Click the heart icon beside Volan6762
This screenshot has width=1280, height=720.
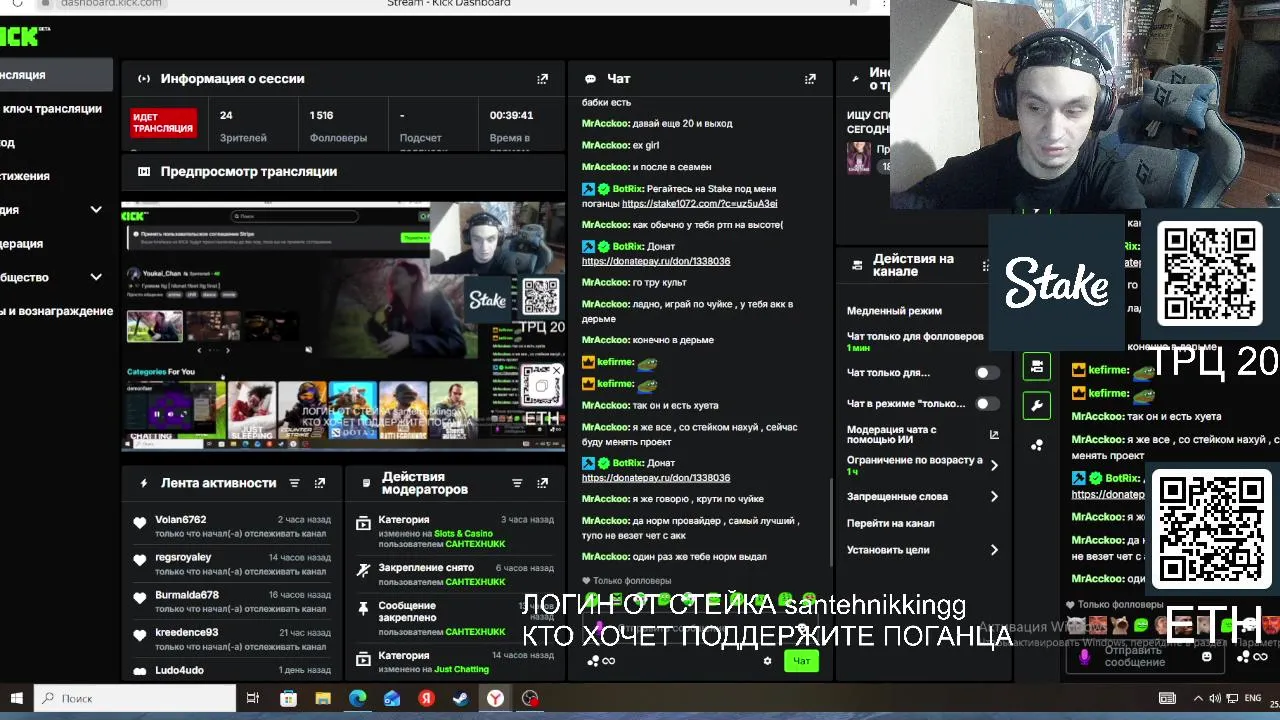click(140, 522)
